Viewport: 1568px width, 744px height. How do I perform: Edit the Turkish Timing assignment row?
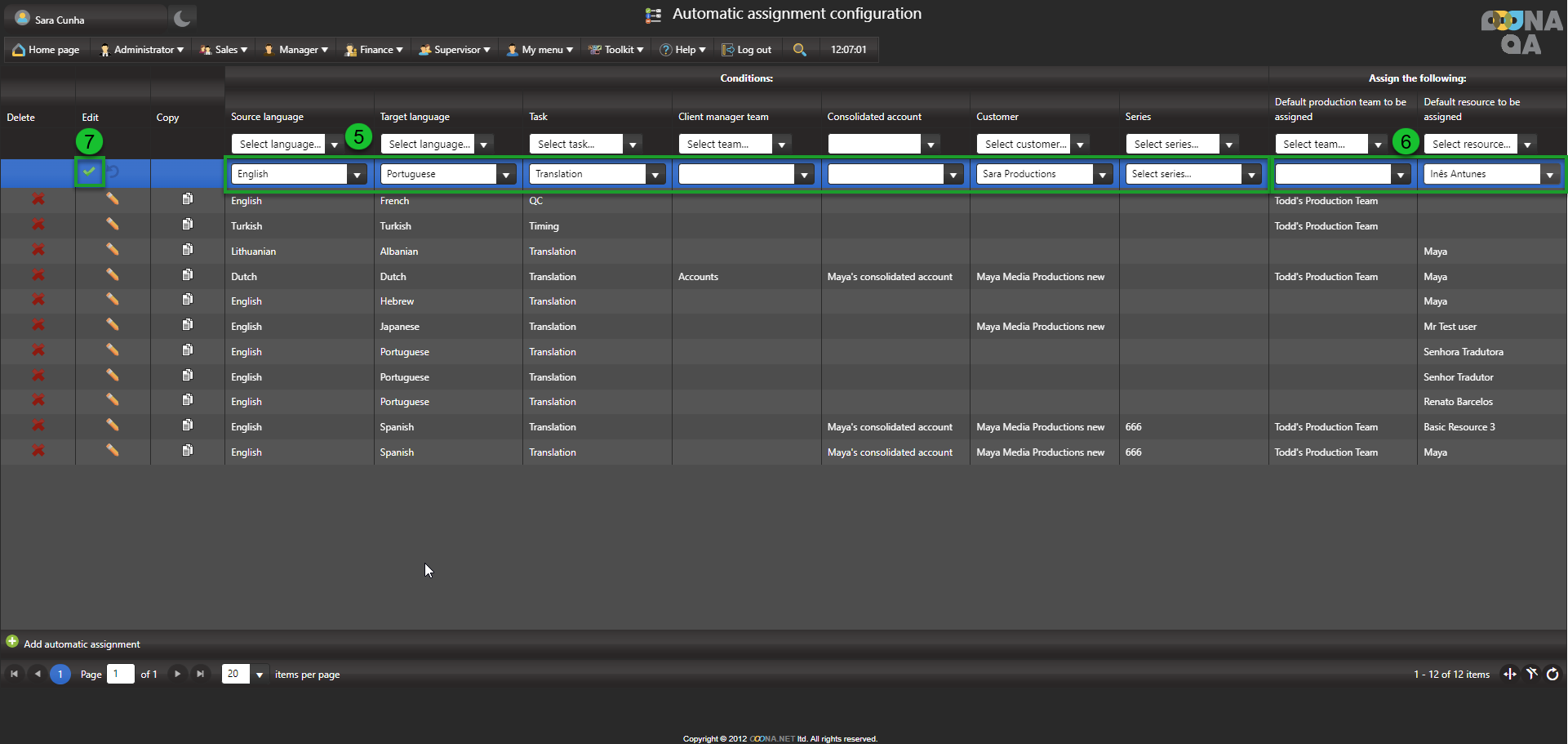tap(112, 225)
